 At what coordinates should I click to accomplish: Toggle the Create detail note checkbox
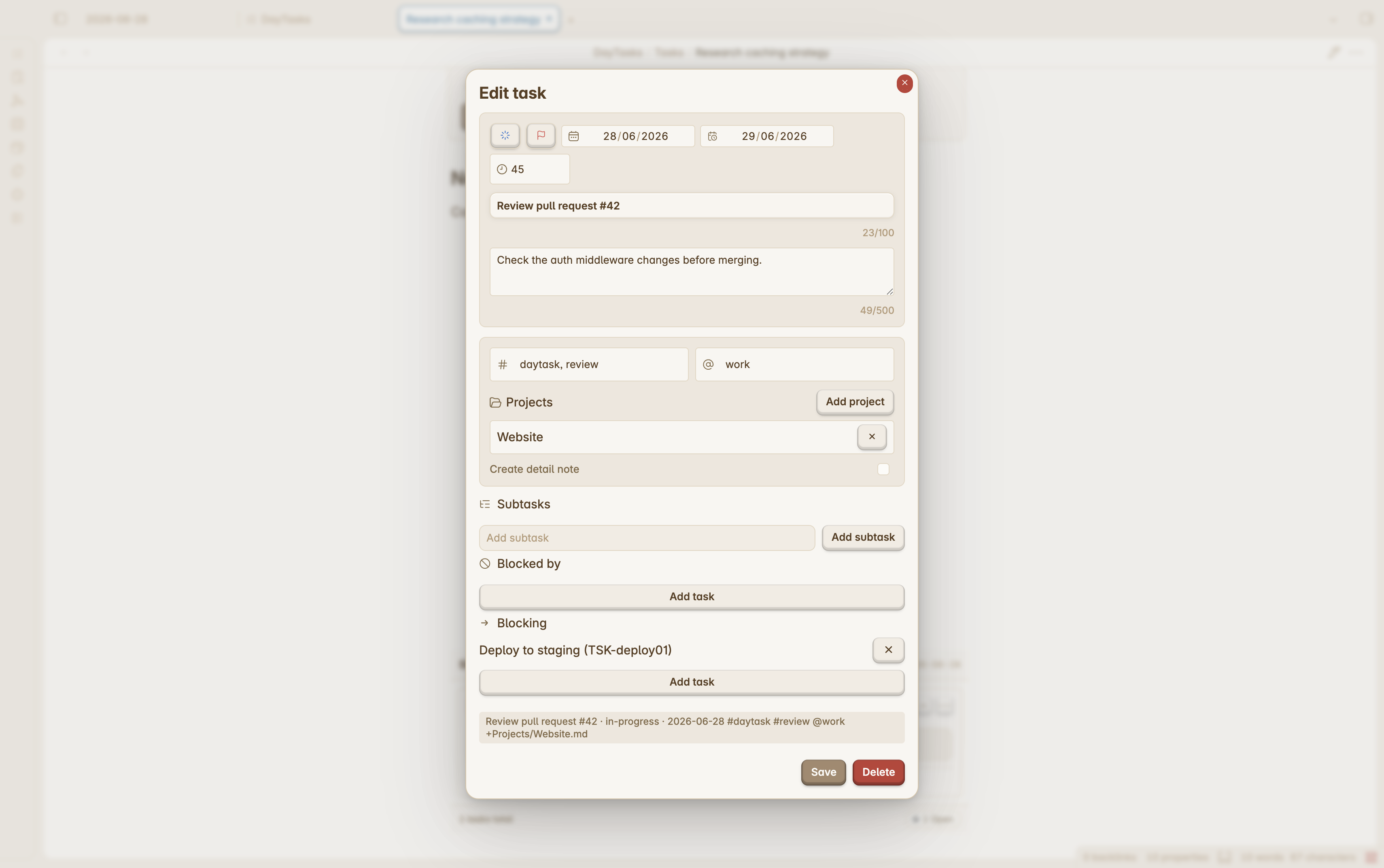[883, 469]
